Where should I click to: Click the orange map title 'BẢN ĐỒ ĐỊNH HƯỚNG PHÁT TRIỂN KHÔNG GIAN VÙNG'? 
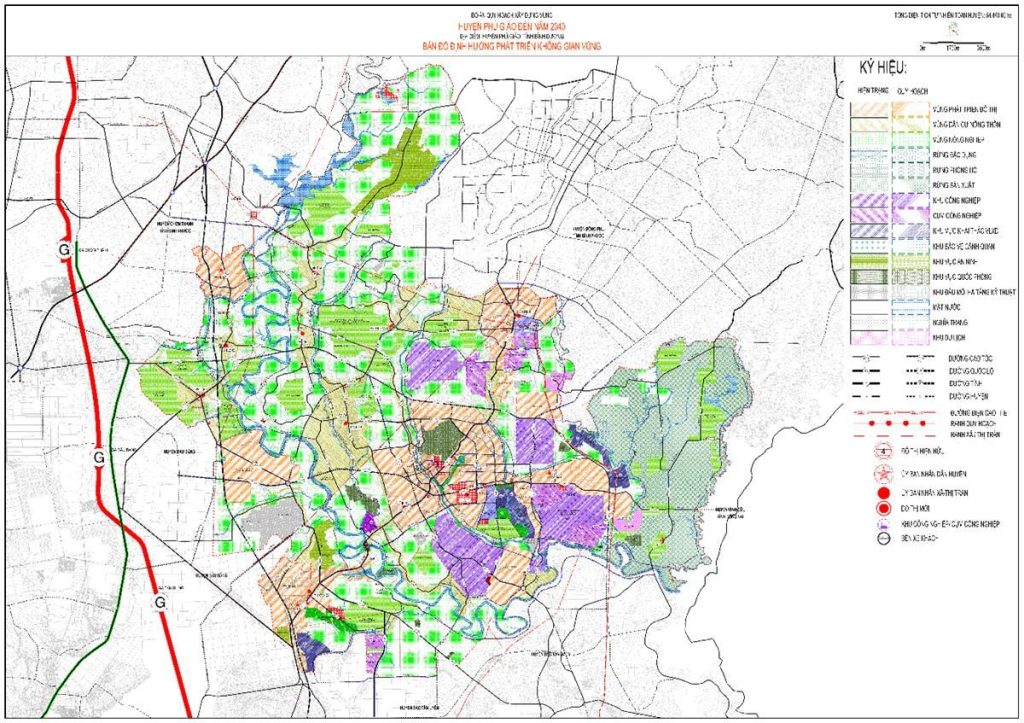pyautogui.click(x=511, y=46)
